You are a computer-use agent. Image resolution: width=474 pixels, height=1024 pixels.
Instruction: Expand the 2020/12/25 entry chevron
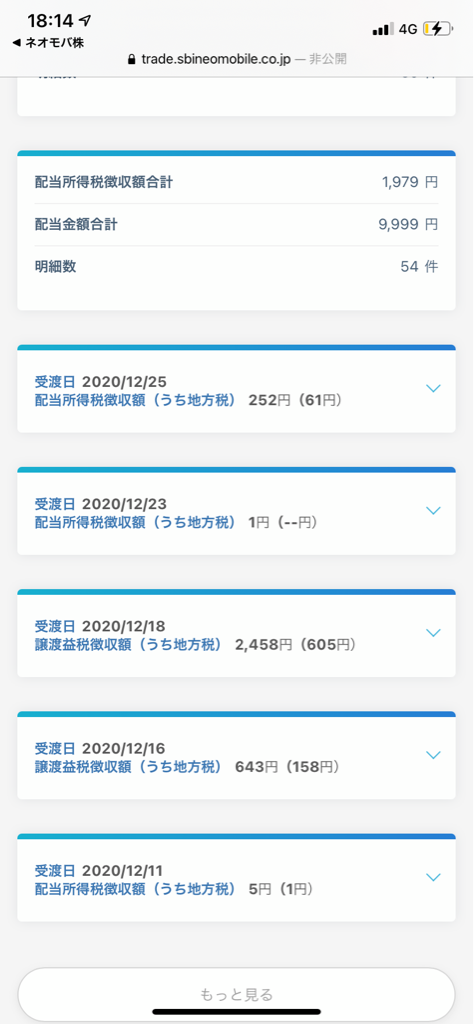(433, 389)
